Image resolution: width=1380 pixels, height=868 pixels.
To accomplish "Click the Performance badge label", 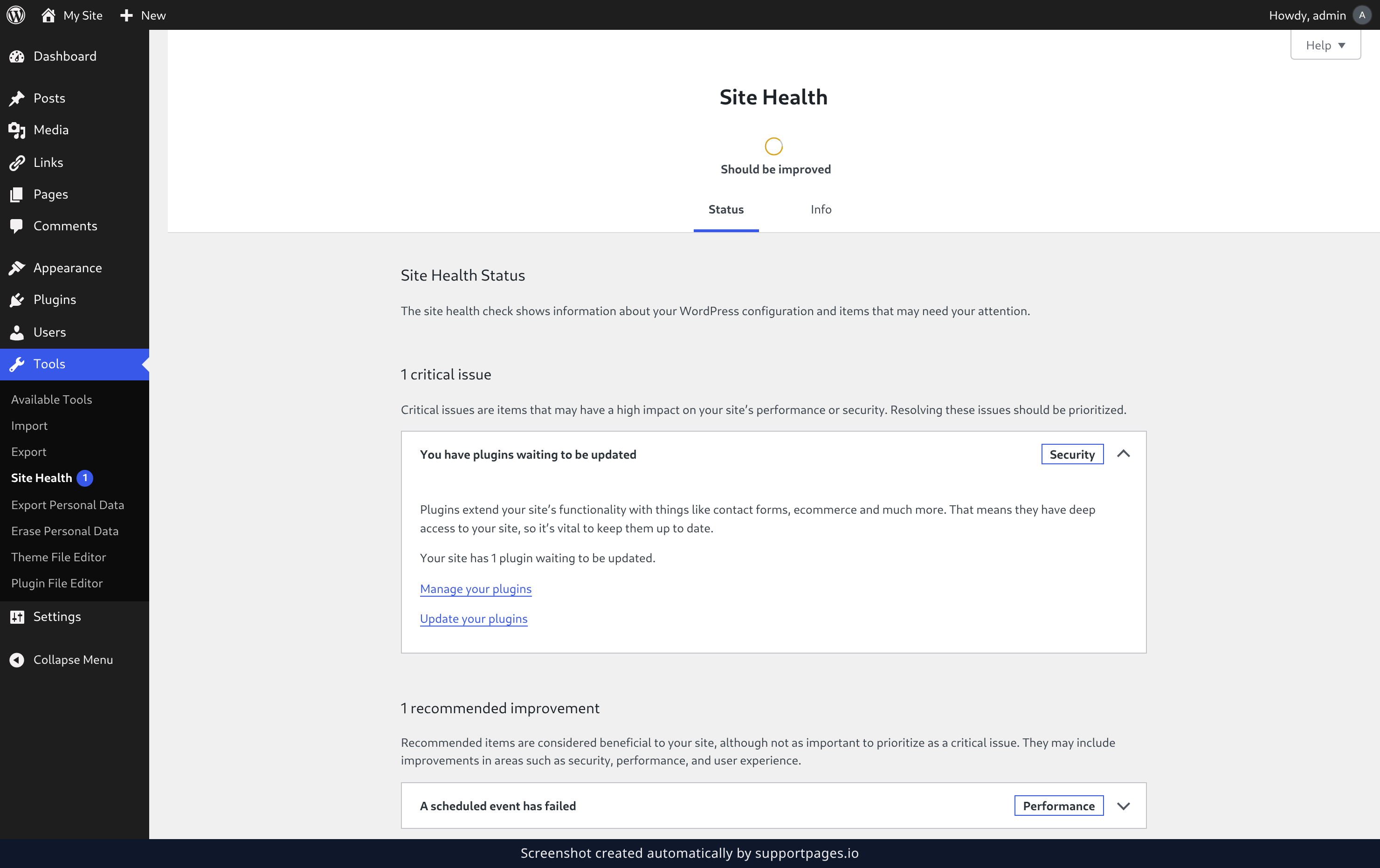I will click(x=1058, y=806).
